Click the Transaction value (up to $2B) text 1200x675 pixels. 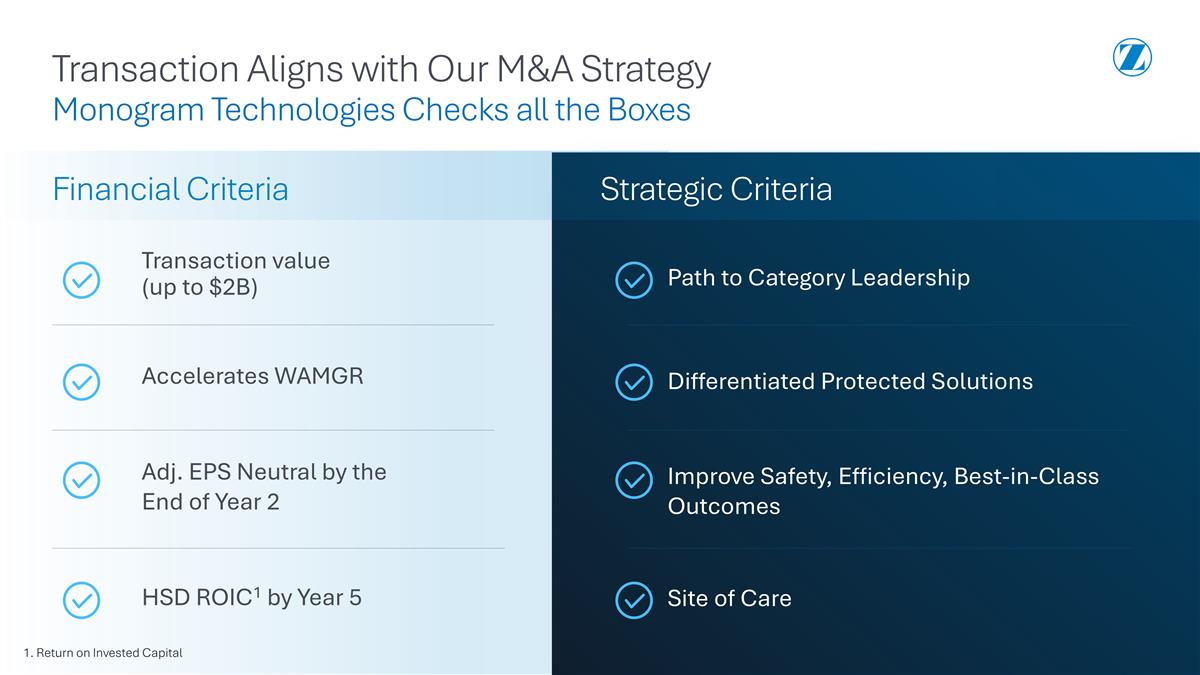point(235,274)
